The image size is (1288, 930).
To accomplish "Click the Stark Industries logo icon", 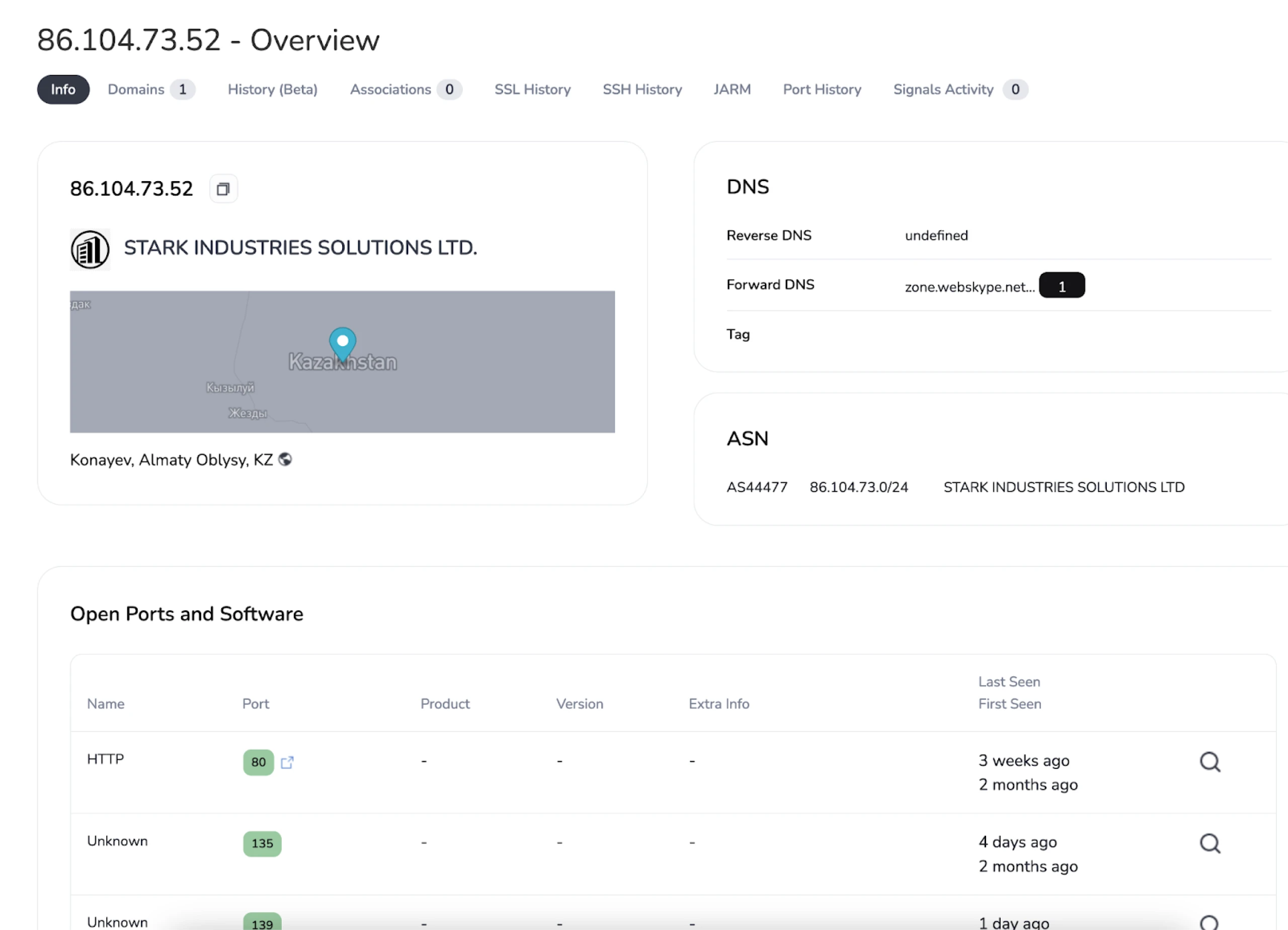I will point(89,249).
